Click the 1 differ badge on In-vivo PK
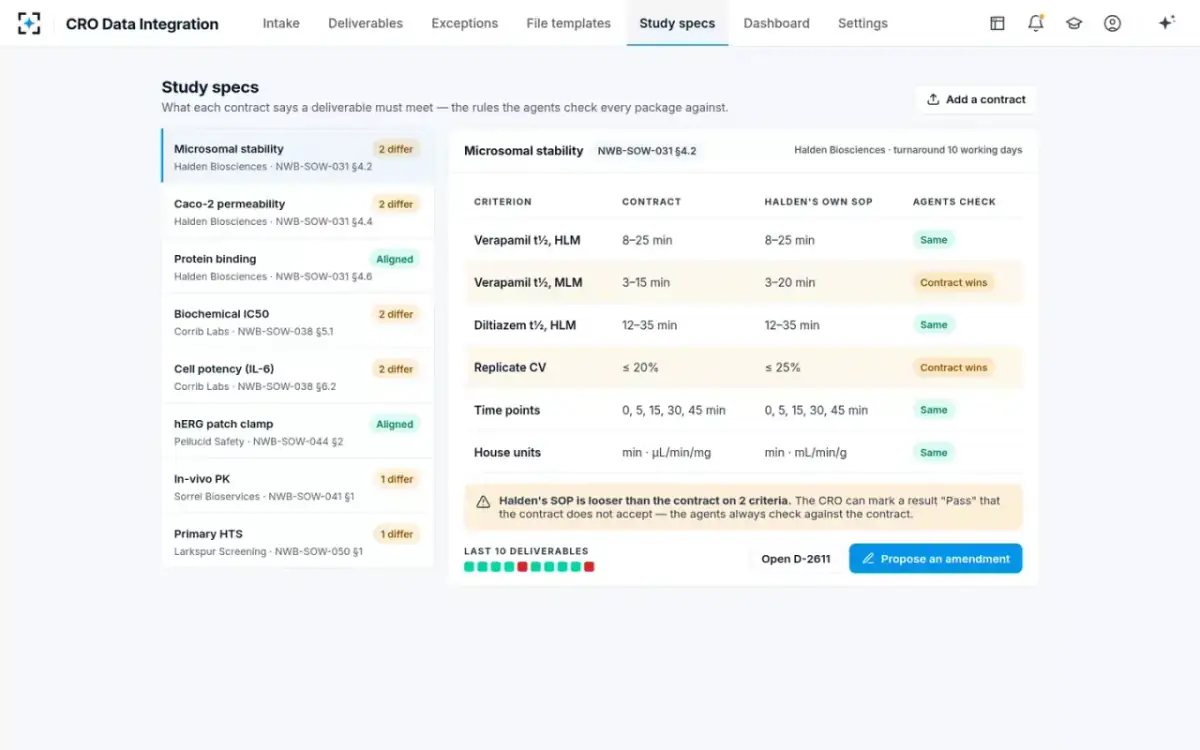 tap(396, 479)
